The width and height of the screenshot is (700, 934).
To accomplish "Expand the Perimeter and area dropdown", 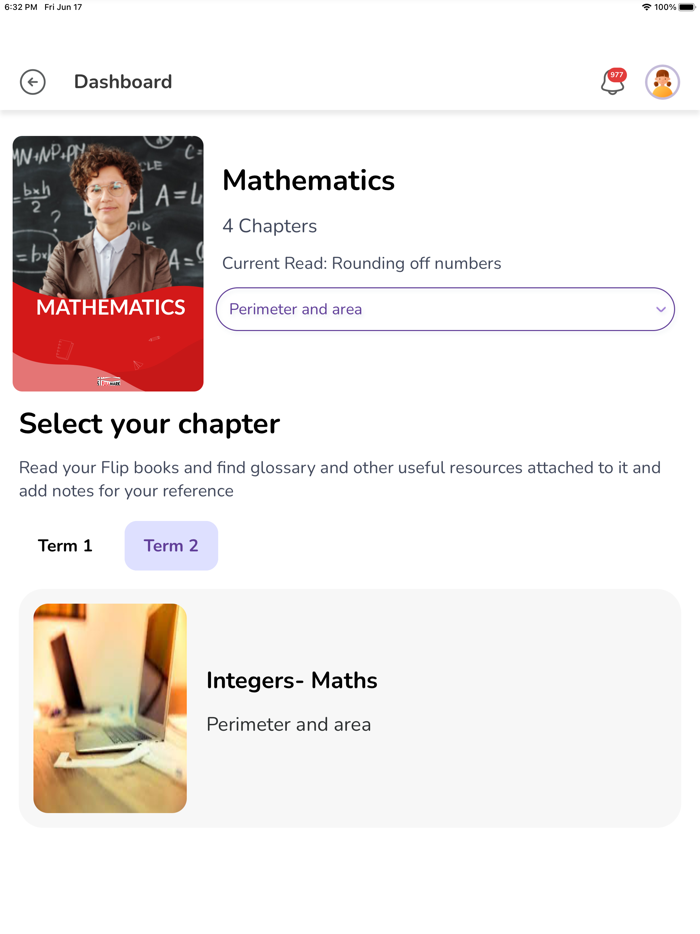I will pos(445,309).
